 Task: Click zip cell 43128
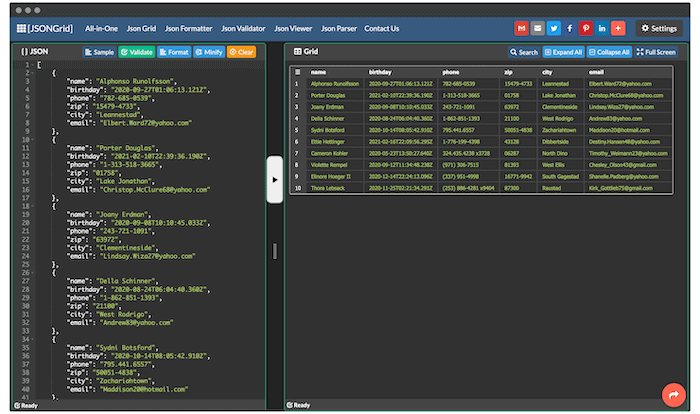[518, 142]
